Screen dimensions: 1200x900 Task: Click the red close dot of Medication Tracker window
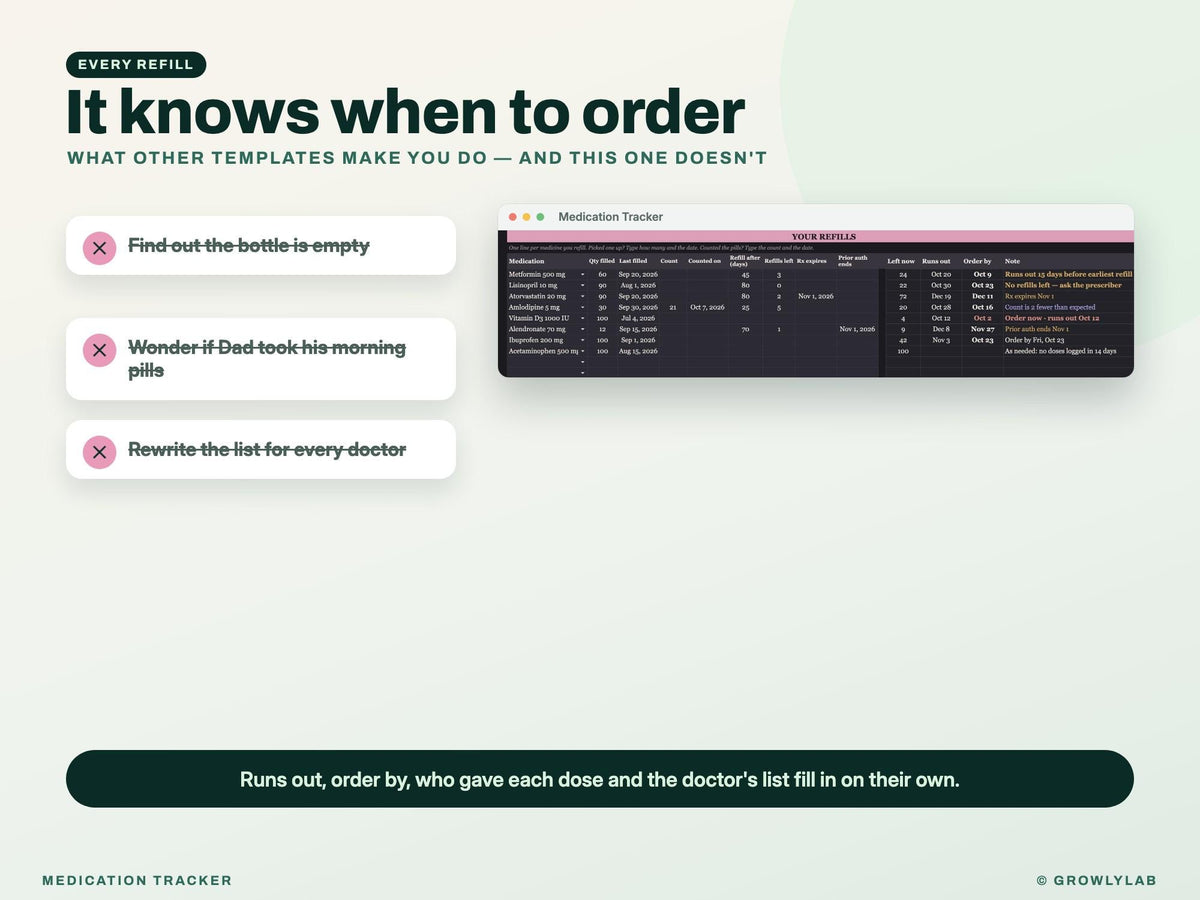click(513, 217)
